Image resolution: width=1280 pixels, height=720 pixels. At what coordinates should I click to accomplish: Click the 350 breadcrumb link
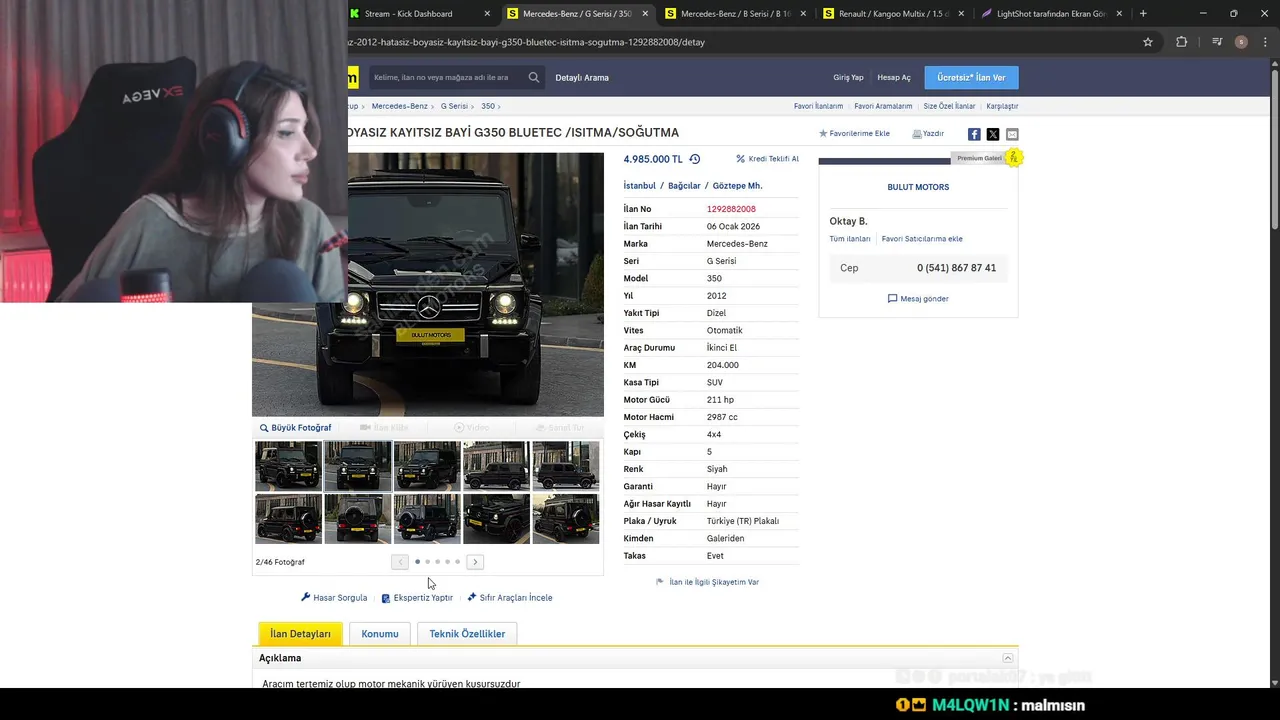click(x=488, y=106)
